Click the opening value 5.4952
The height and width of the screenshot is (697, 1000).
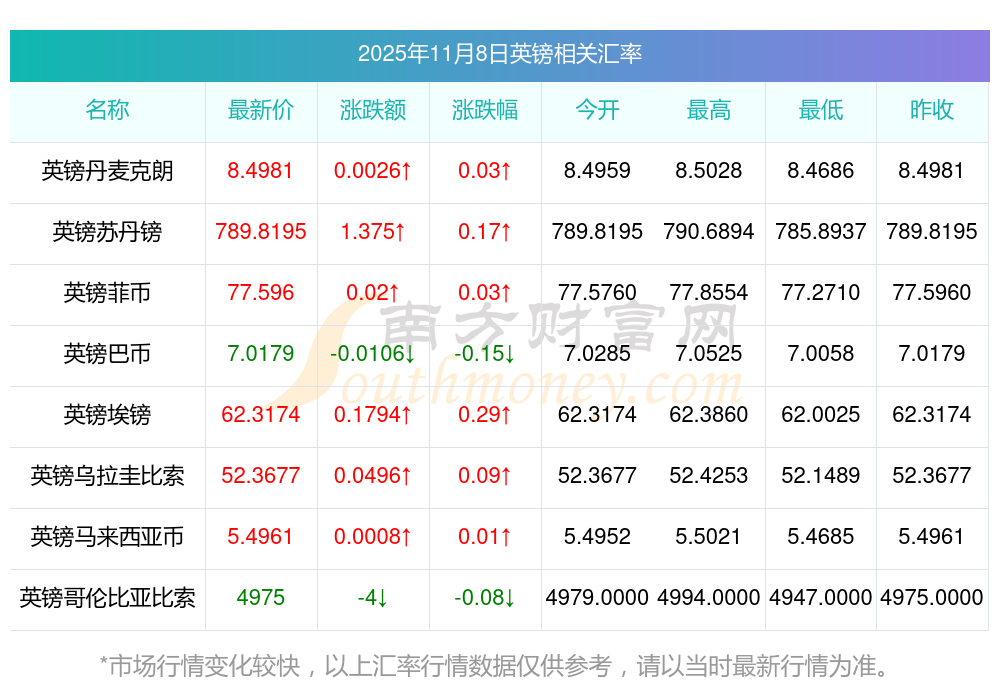tap(597, 536)
